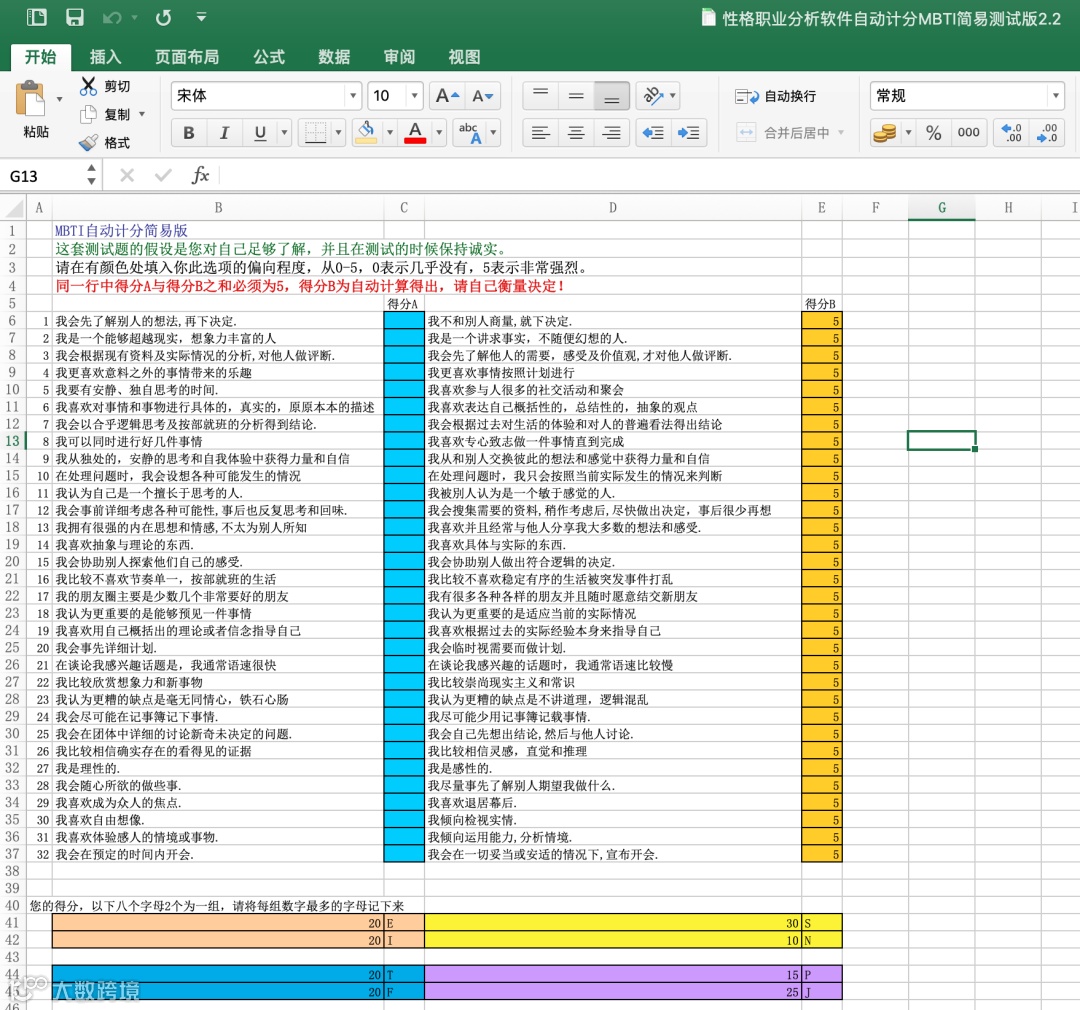Toggle Italic formatting
This screenshot has height=1010, width=1080.
pyautogui.click(x=224, y=132)
